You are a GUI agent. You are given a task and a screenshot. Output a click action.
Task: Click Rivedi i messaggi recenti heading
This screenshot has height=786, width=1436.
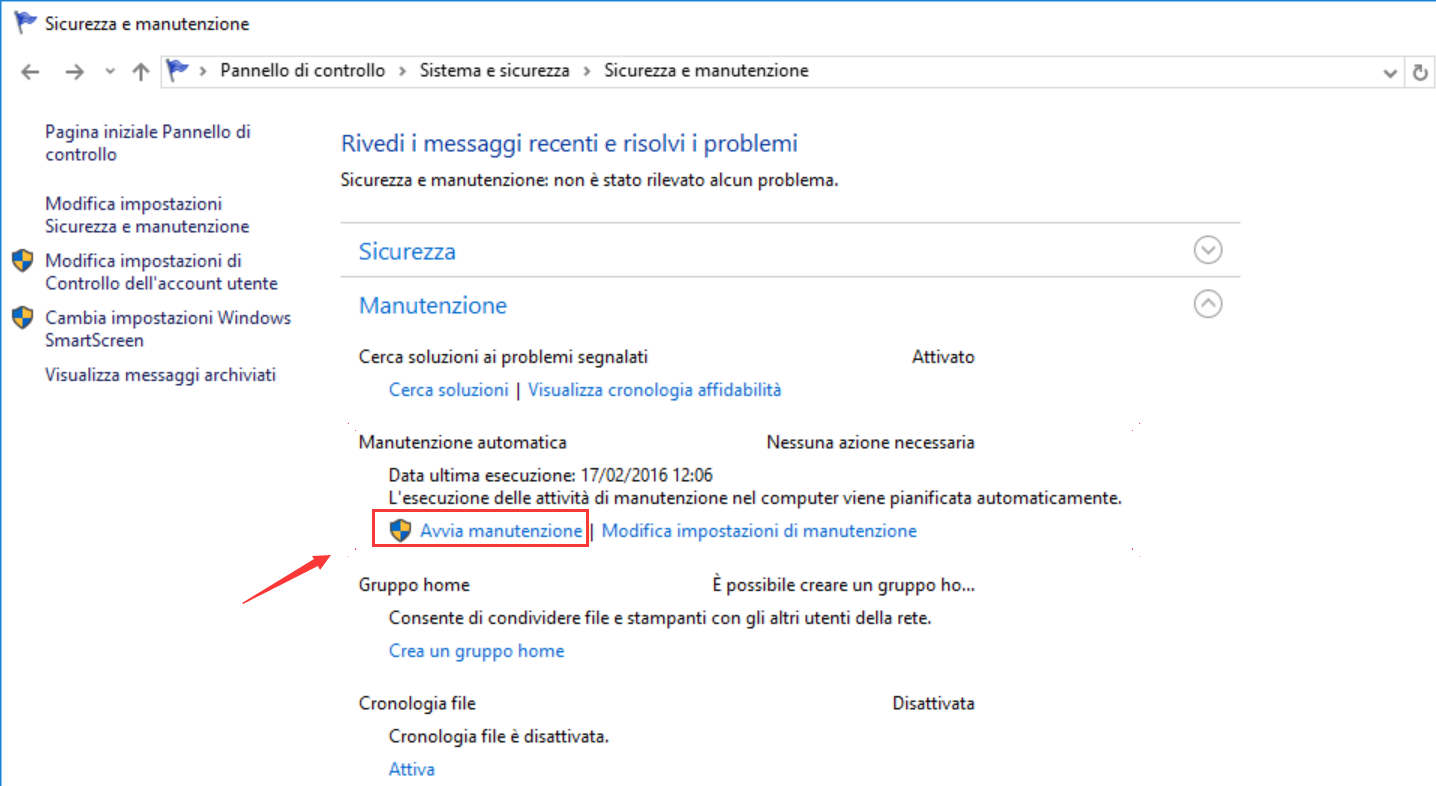pyautogui.click(x=569, y=144)
